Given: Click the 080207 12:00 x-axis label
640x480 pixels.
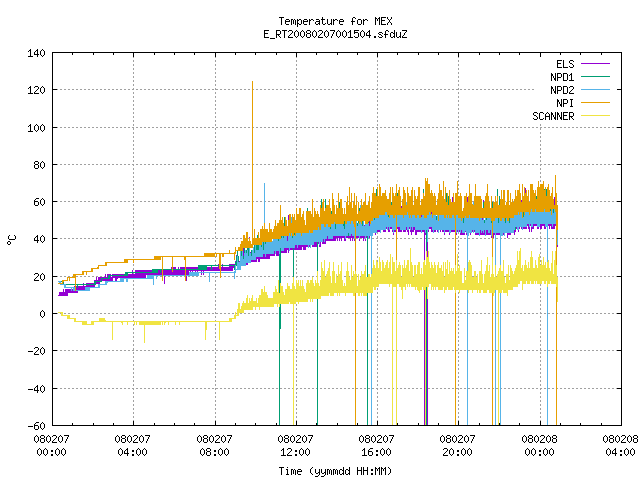Looking at the screenshot, I should pyautogui.click(x=295, y=445).
